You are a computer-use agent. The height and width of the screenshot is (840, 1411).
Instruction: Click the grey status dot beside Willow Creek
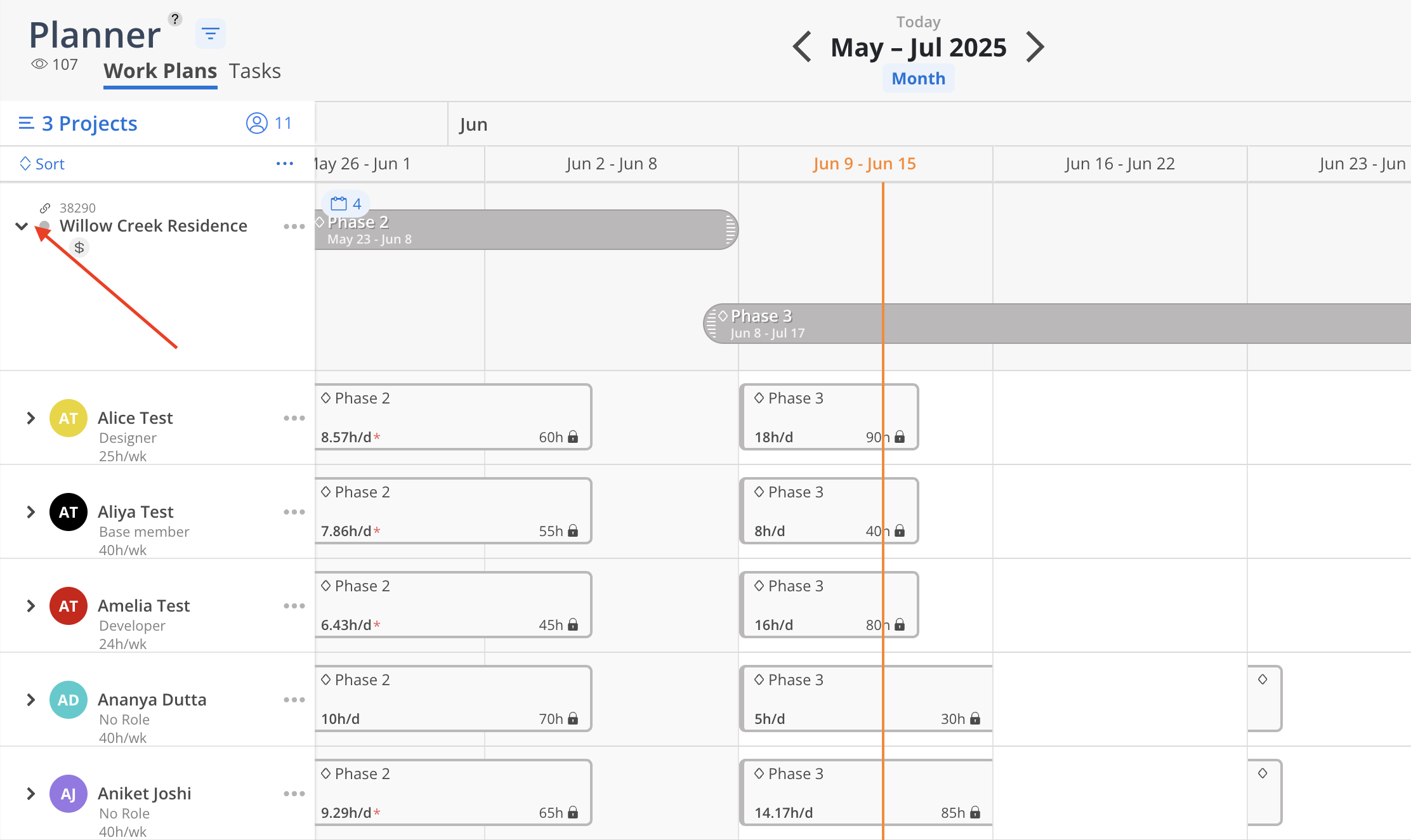(44, 226)
